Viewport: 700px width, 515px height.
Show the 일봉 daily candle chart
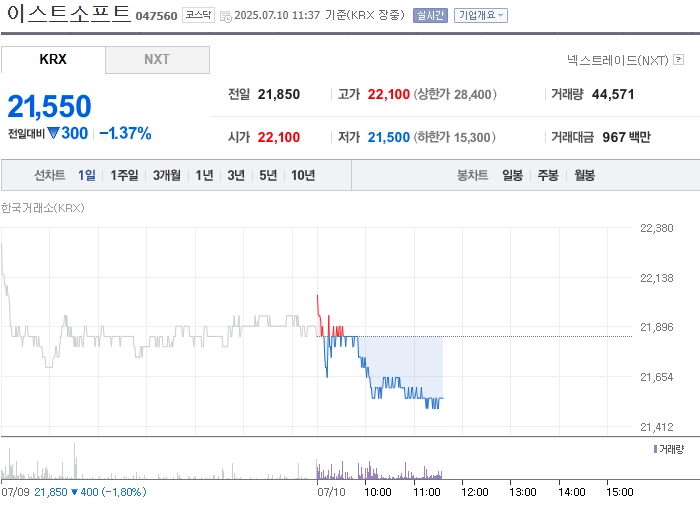[512, 175]
